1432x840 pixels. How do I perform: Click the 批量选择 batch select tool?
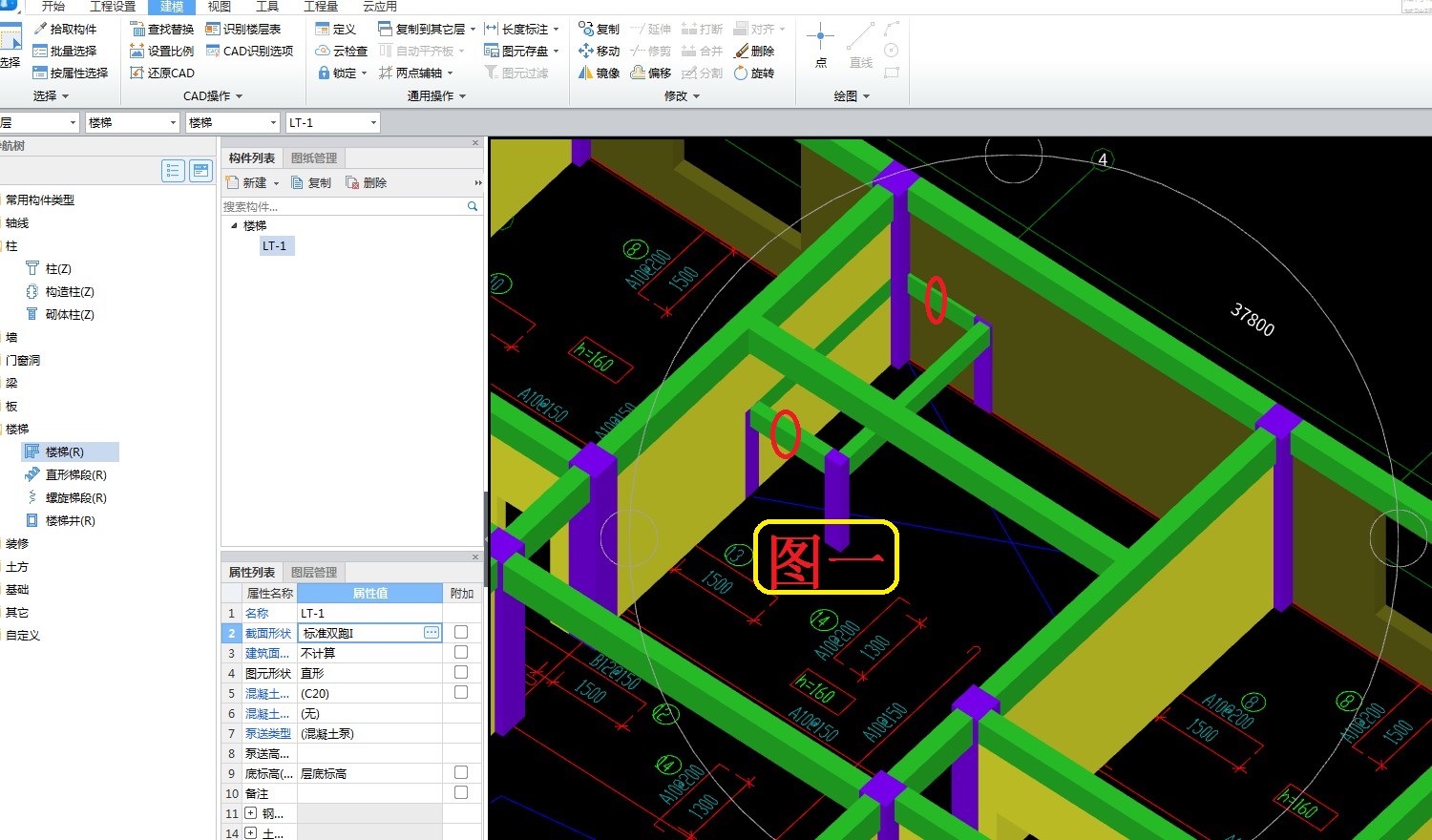pyautogui.click(x=65, y=51)
